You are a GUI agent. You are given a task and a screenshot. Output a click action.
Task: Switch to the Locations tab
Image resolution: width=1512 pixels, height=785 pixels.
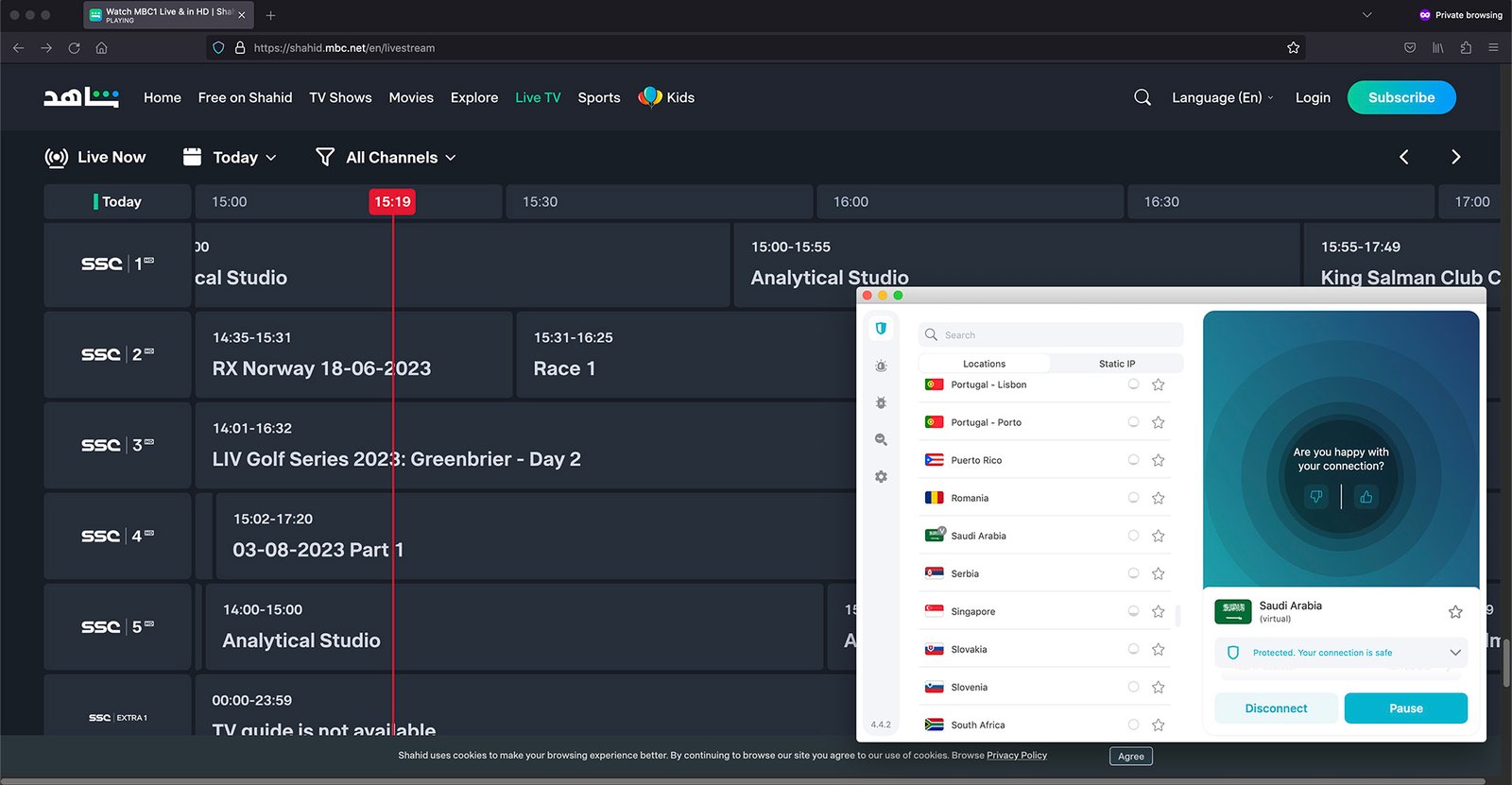tap(984, 364)
